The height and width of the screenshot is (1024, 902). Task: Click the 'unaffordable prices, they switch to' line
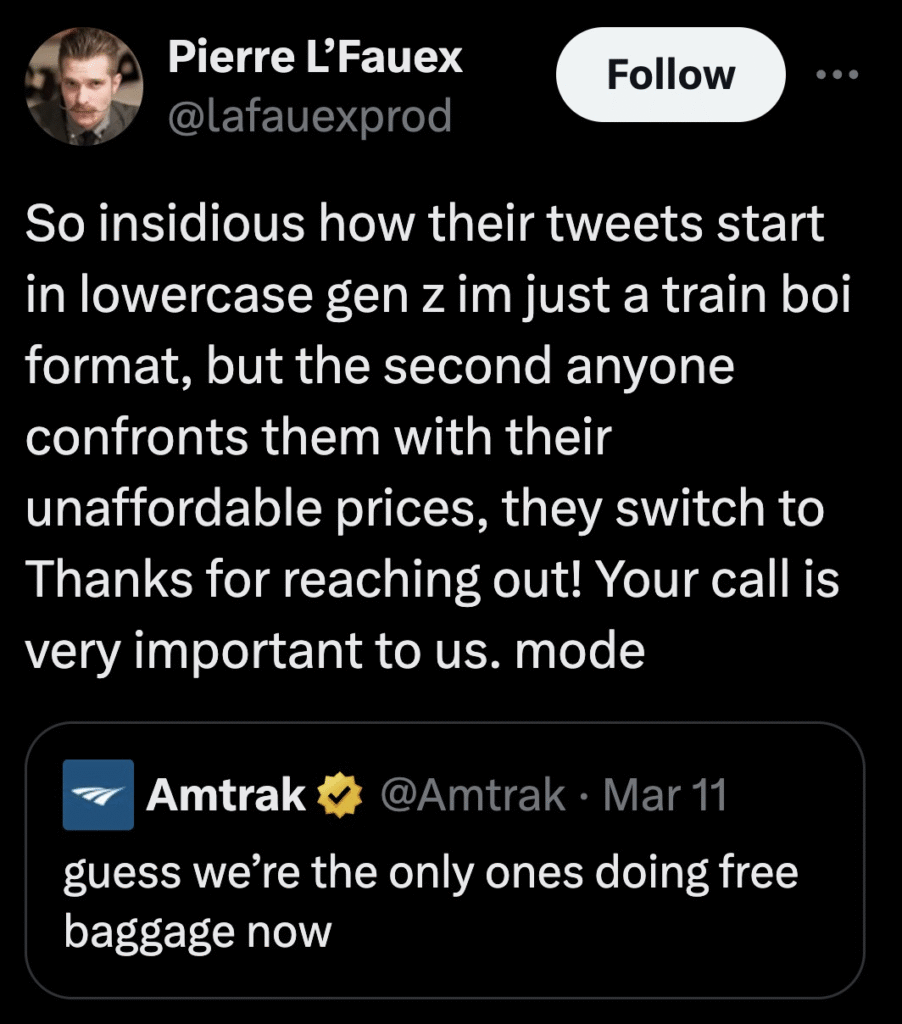click(425, 510)
